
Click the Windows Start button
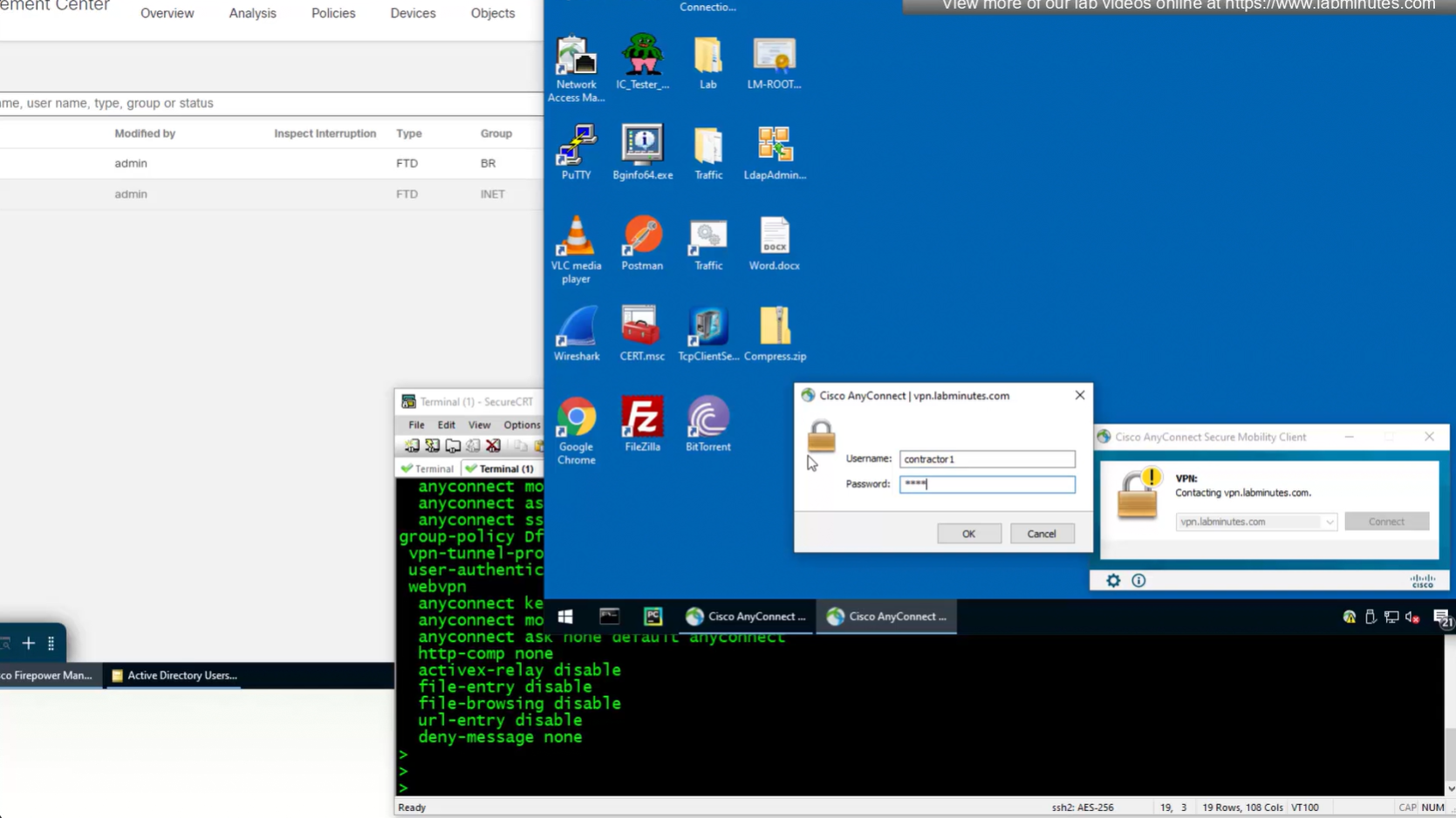(565, 617)
